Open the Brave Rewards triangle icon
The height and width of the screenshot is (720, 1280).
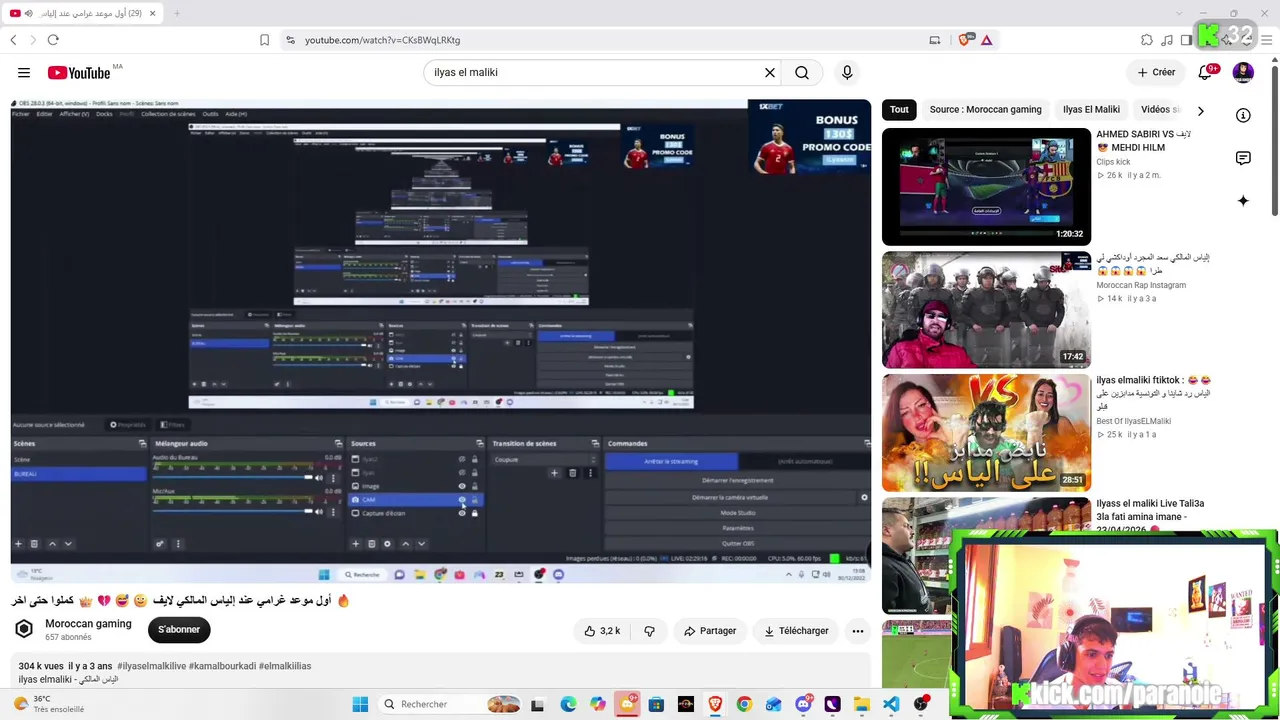pyautogui.click(x=986, y=40)
